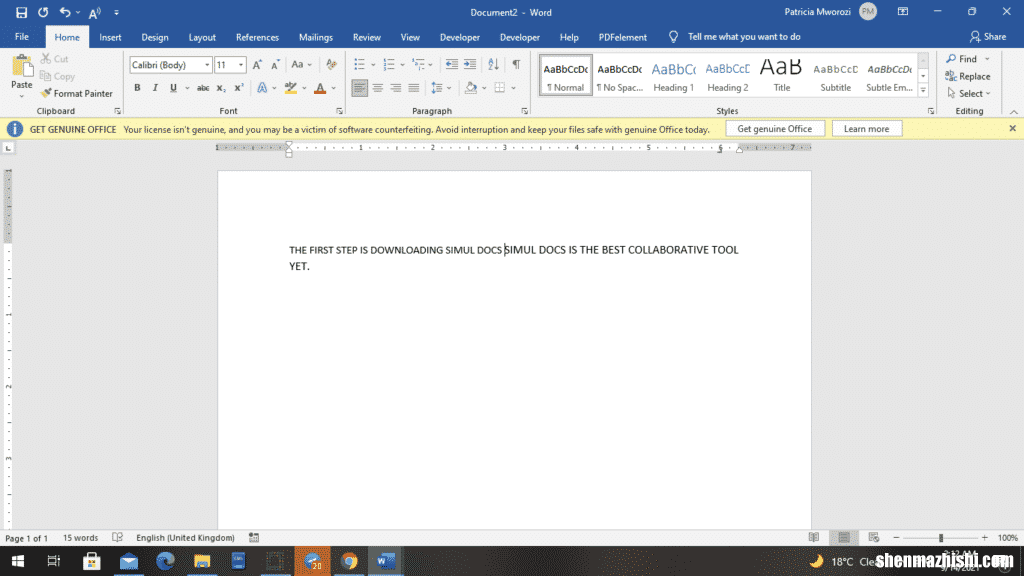
Task: Justify the paragraph text
Action: (x=413, y=88)
